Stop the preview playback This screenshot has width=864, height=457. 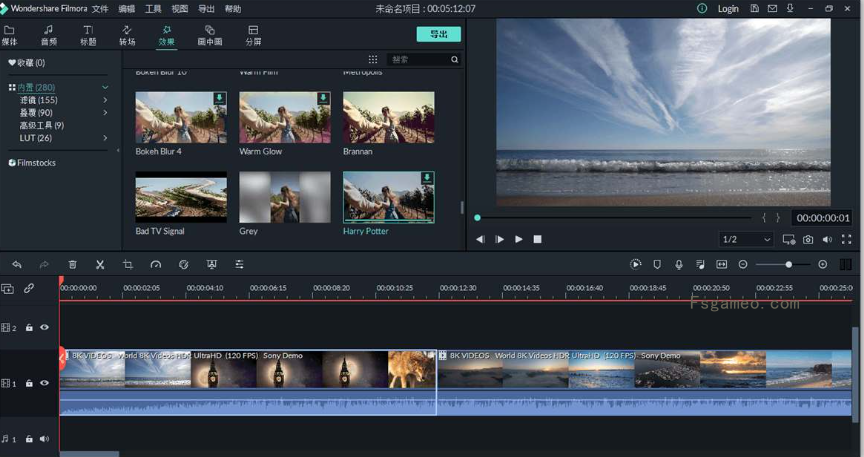(x=538, y=239)
